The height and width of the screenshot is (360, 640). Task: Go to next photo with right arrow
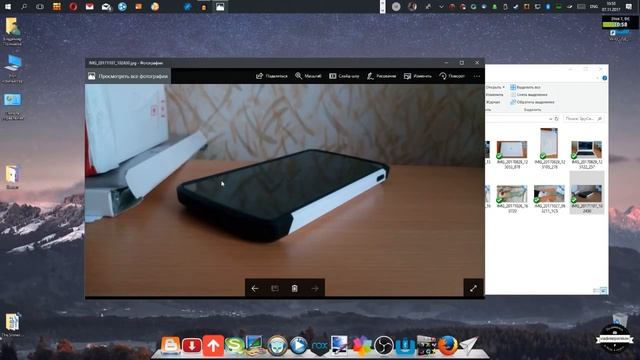pos(315,289)
